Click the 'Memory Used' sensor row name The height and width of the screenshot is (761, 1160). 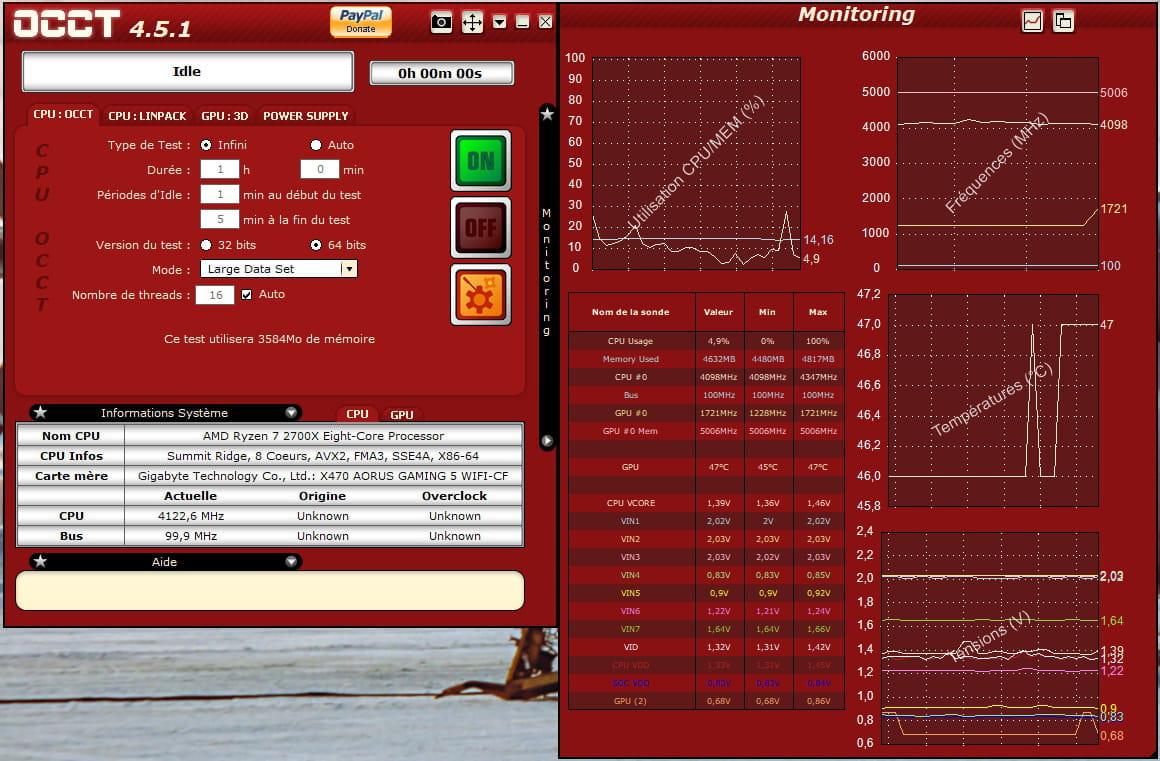click(x=630, y=359)
